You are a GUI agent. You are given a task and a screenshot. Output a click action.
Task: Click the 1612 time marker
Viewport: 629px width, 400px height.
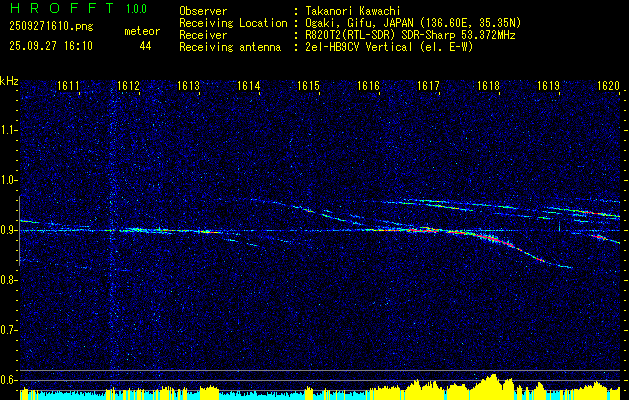[128, 85]
